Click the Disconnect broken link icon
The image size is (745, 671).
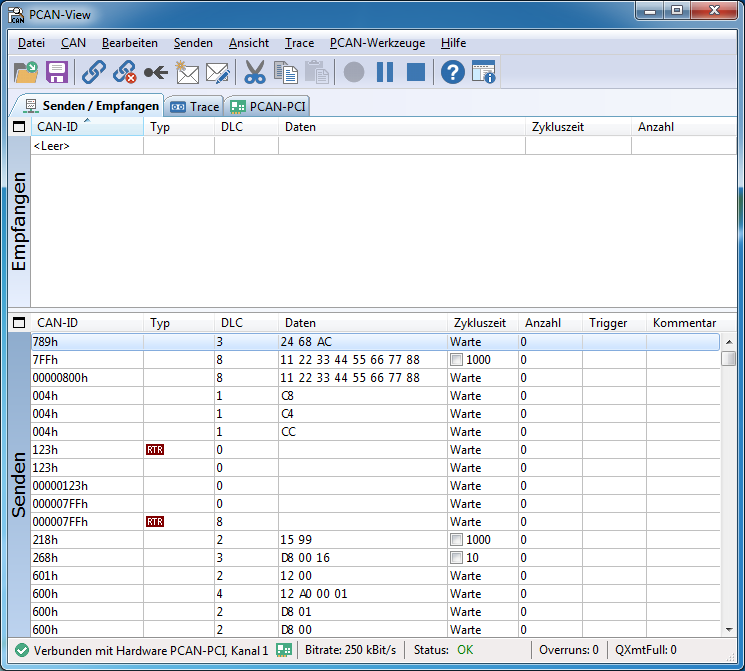124,72
